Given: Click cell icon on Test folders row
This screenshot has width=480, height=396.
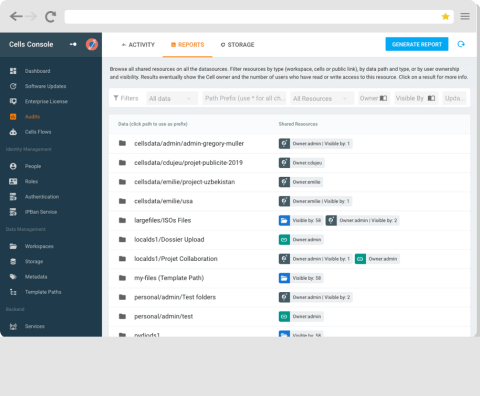Looking at the screenshot, I should 284,297.
